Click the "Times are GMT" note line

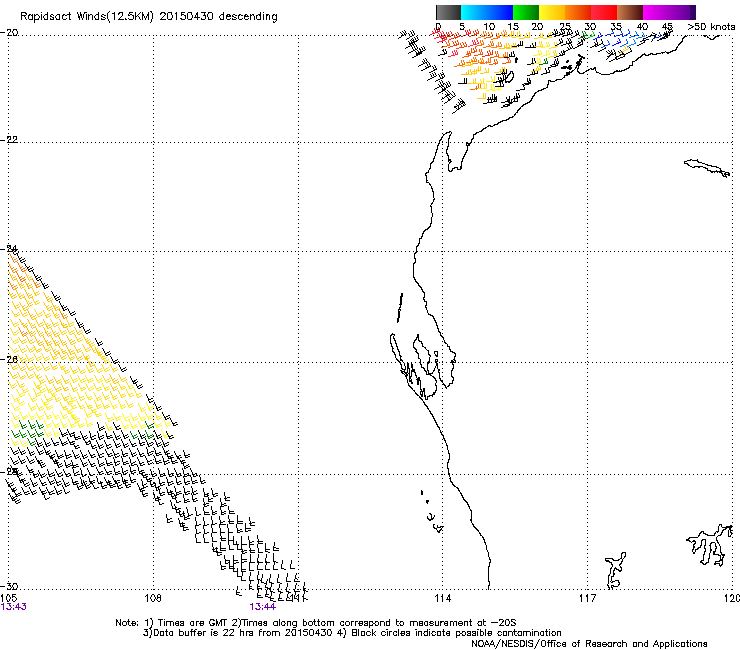click(x=316, y=623)
